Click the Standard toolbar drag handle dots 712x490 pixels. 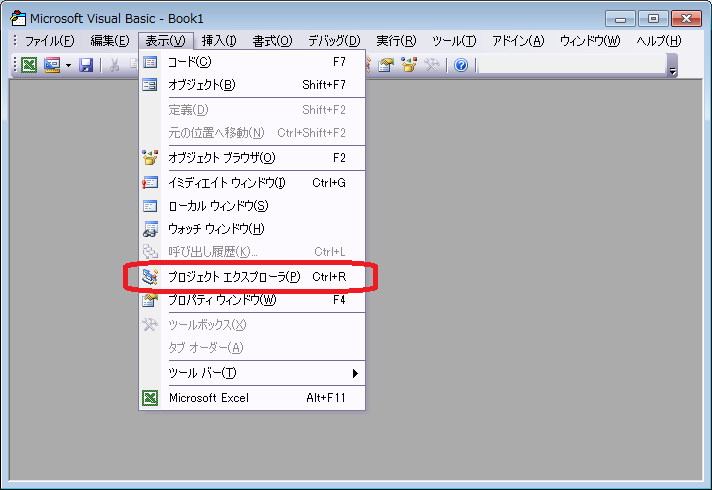(15, 65)
